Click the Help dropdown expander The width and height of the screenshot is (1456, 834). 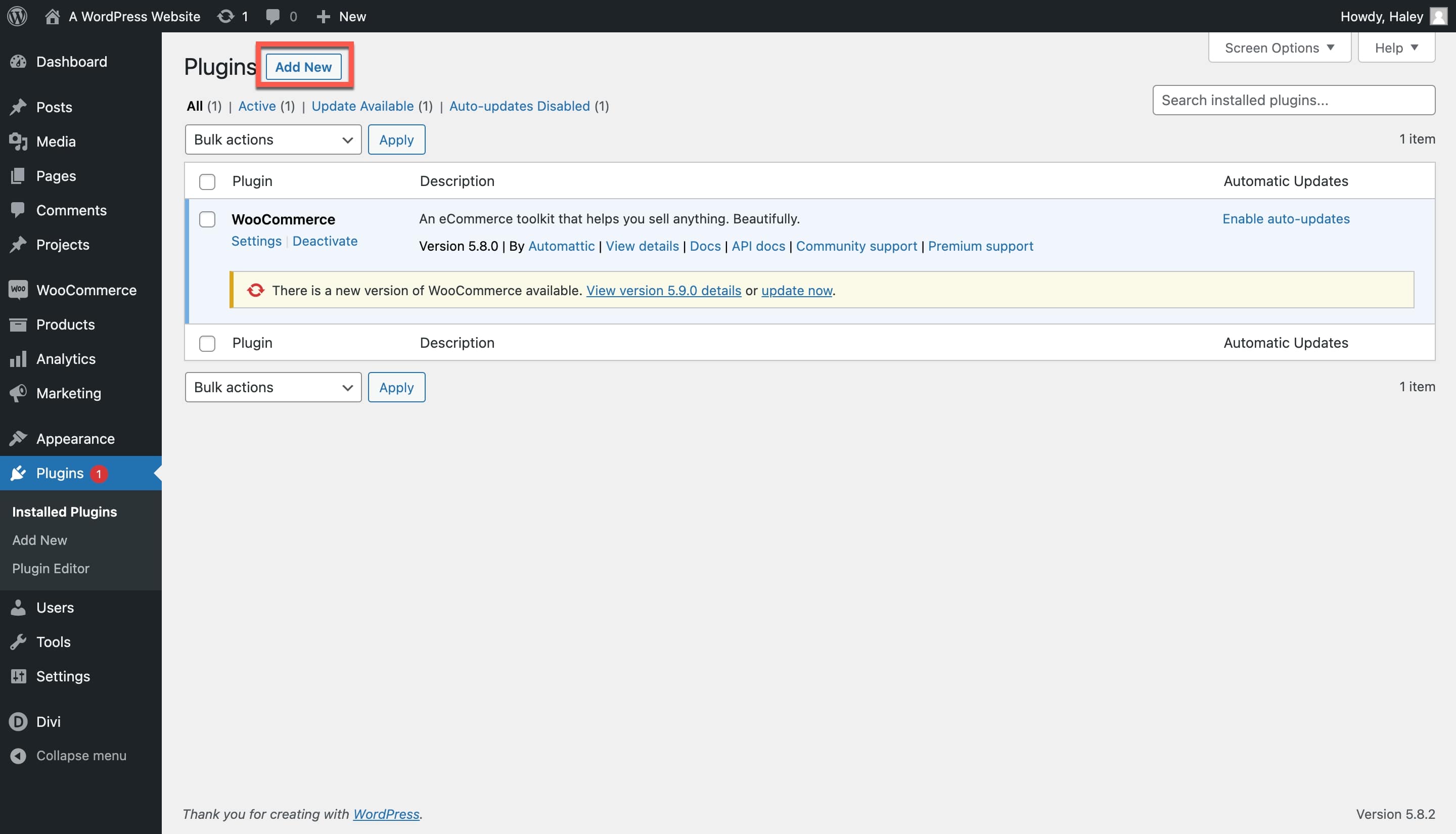point(1397,47)
